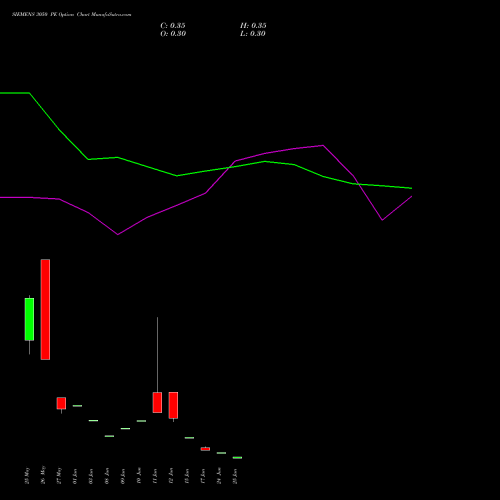Screen dimensions: 500x500
Task: Click the red candle above 12 Jun
Action: (x=173, y=405)
